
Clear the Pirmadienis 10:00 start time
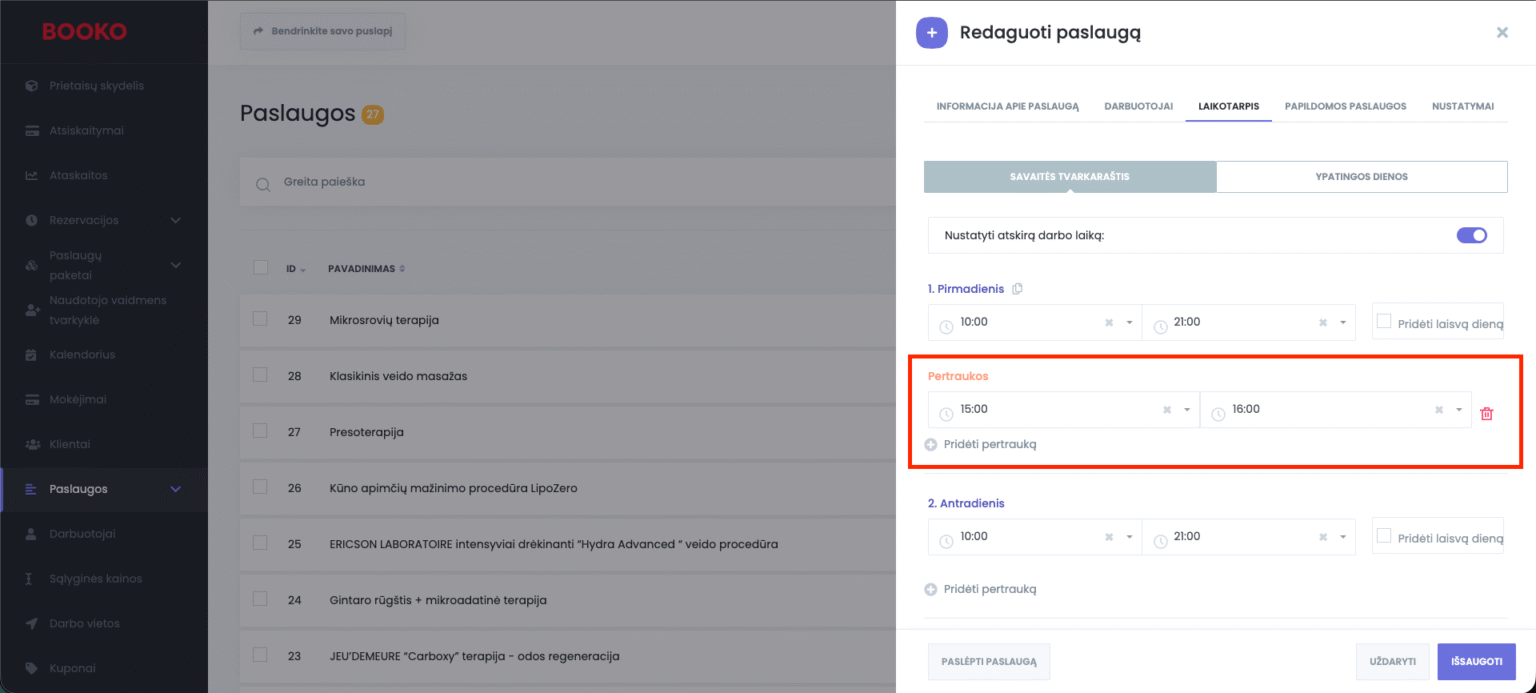pyautogui.click(x=1108, y=323)
